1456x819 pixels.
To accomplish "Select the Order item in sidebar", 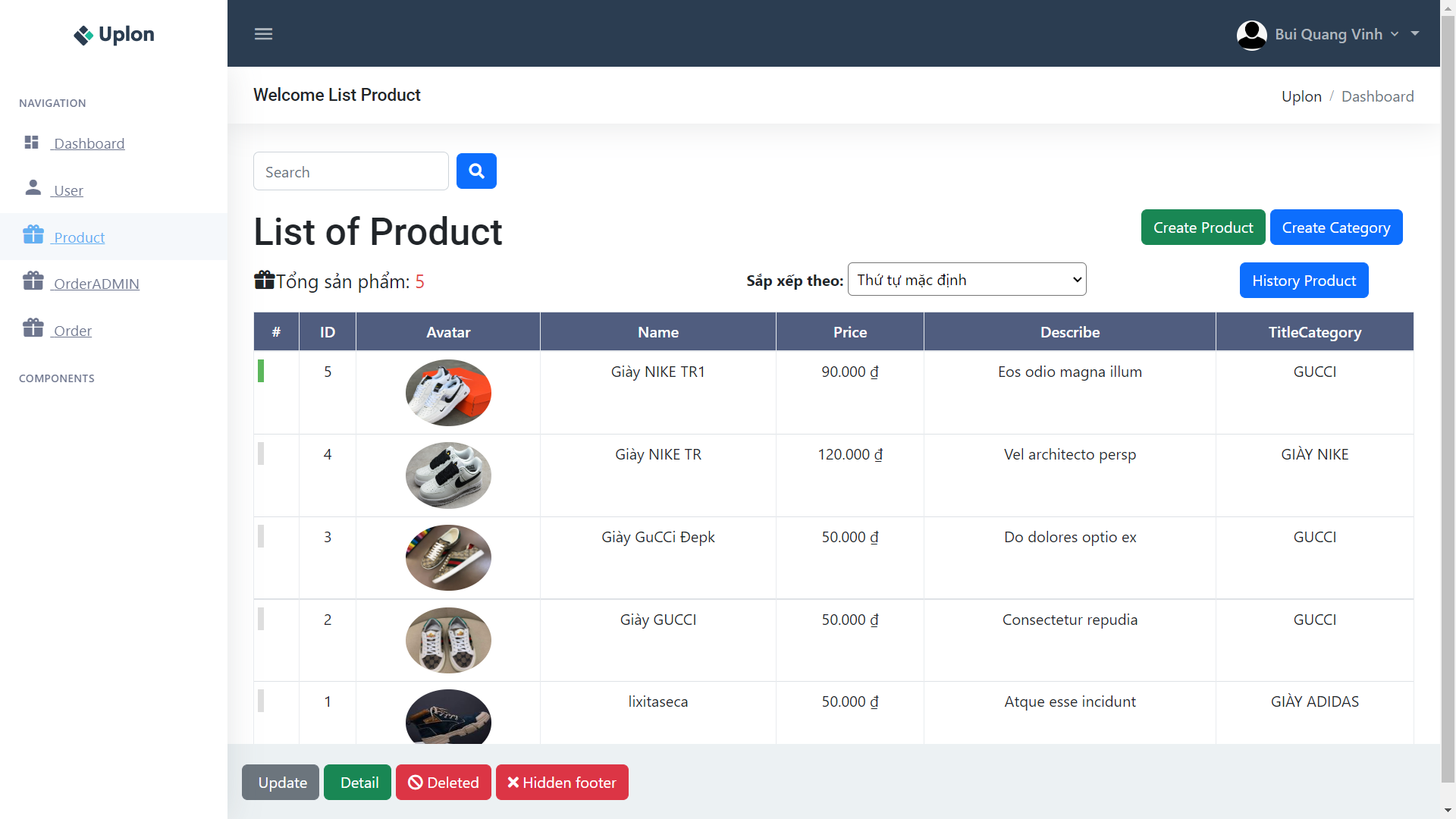I will 72,331.
